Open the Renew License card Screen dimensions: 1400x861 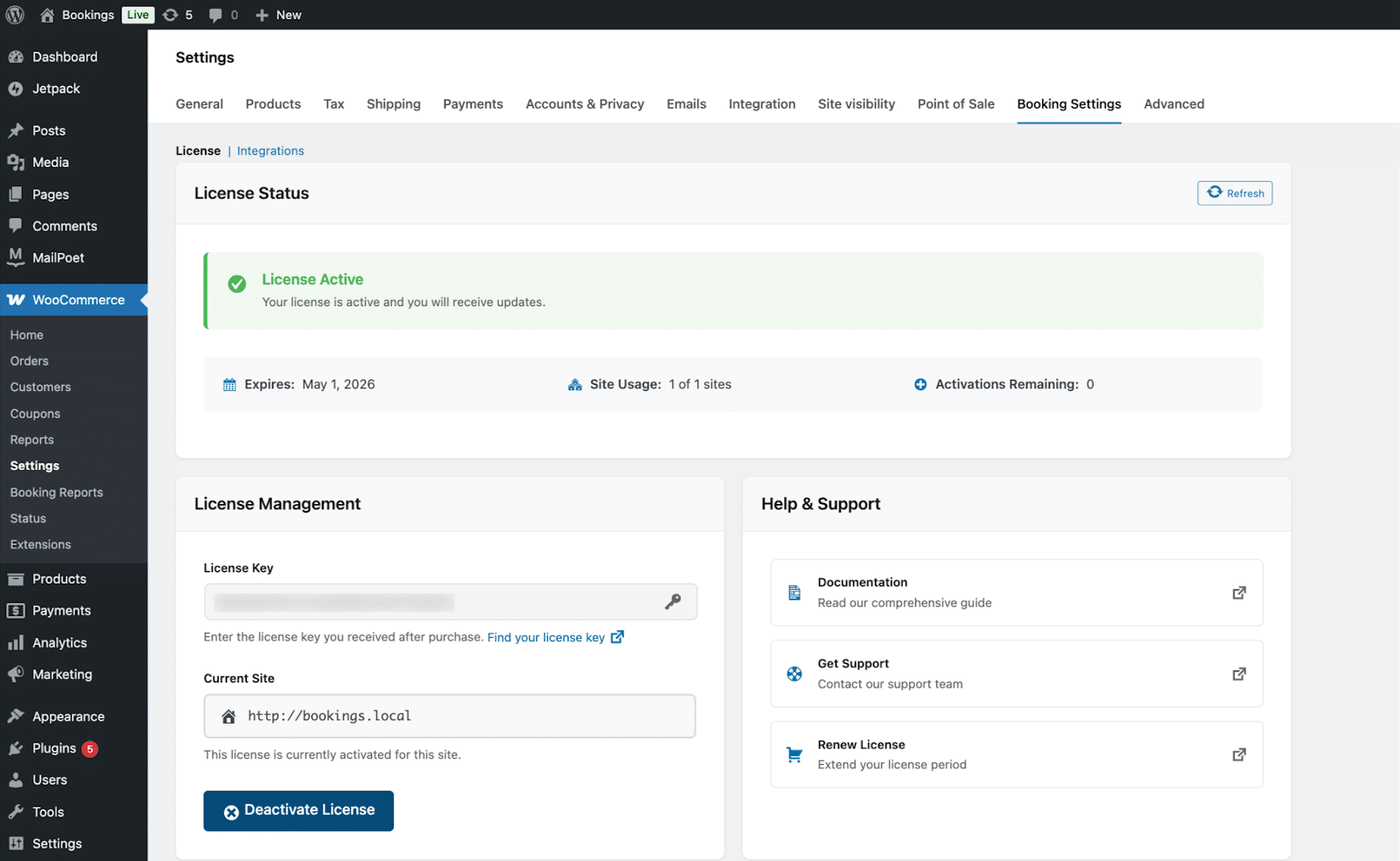point(1017,754)
